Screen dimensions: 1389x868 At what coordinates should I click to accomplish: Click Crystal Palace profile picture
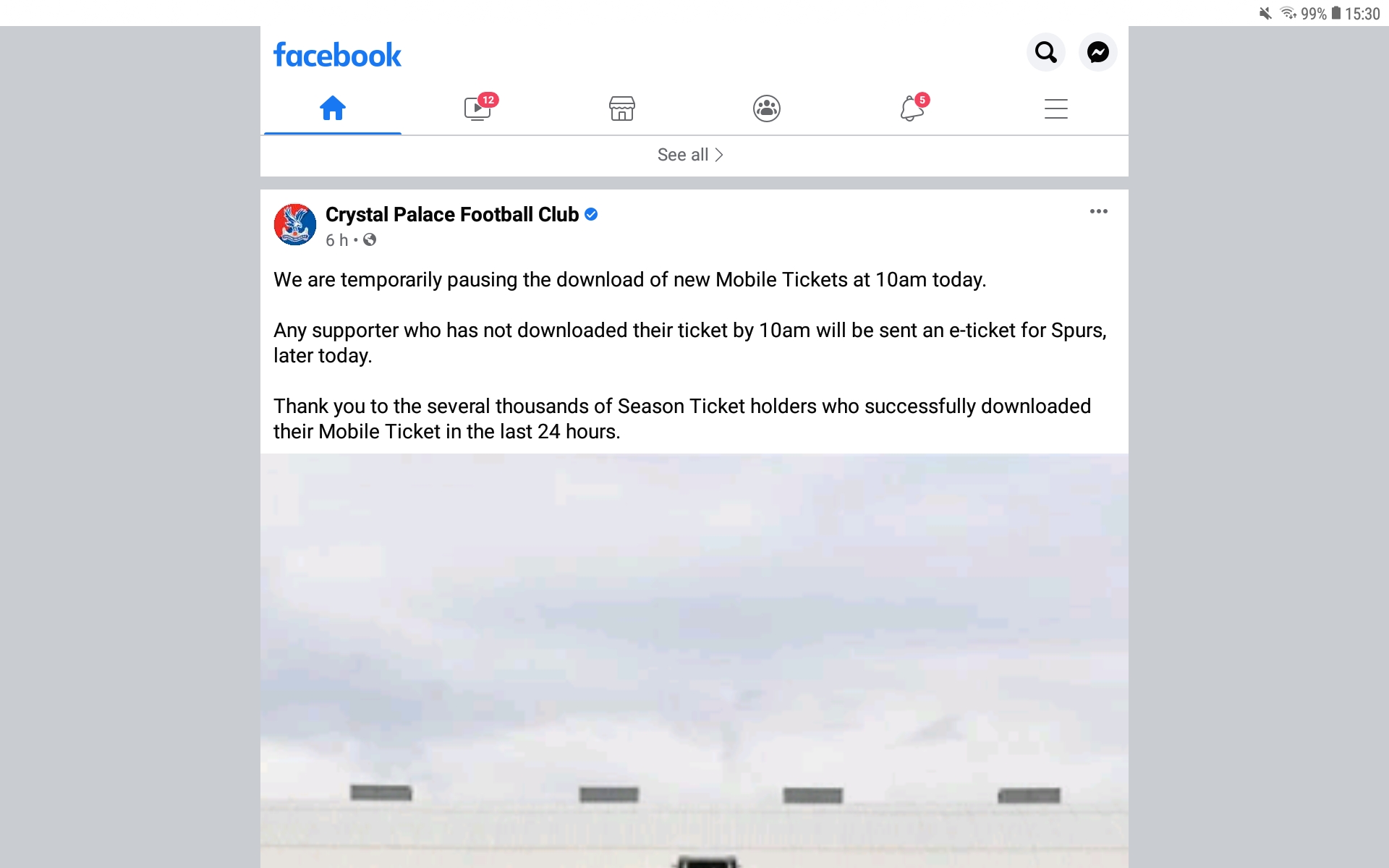[x=295, y=224]
